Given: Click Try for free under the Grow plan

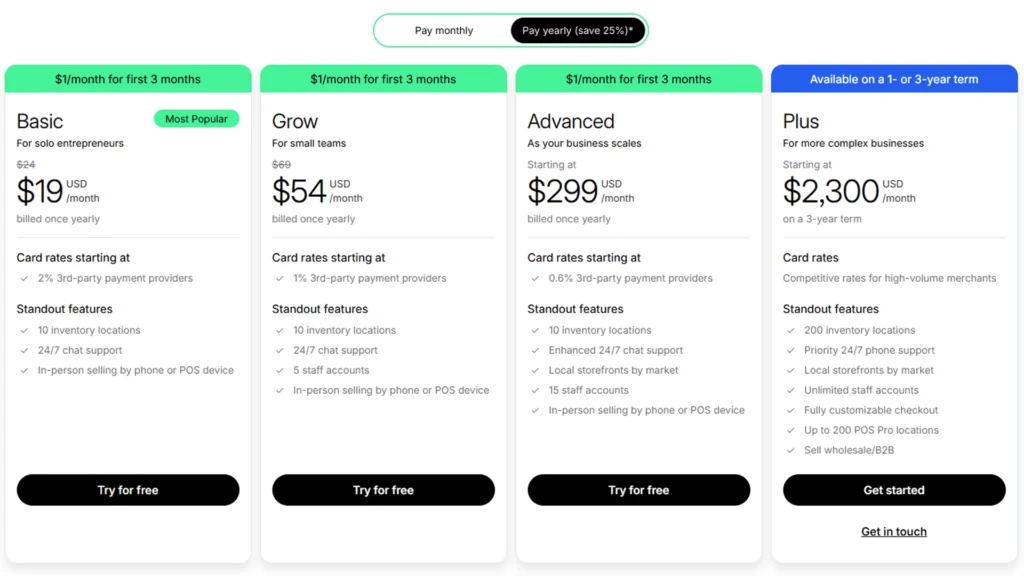Looking at the screenshot, I should 383,490.
